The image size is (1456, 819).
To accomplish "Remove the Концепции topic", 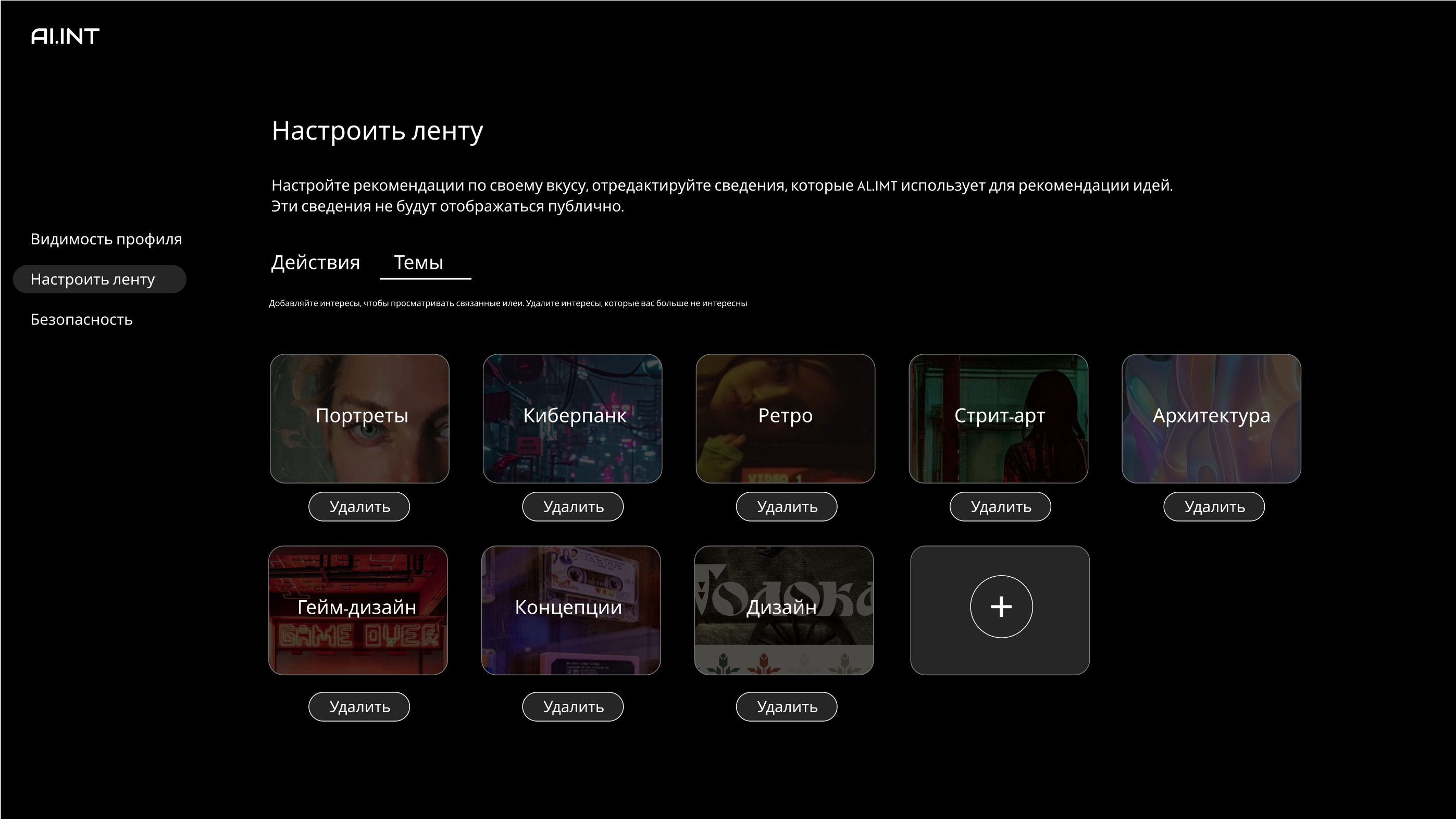I will point(573,706).
